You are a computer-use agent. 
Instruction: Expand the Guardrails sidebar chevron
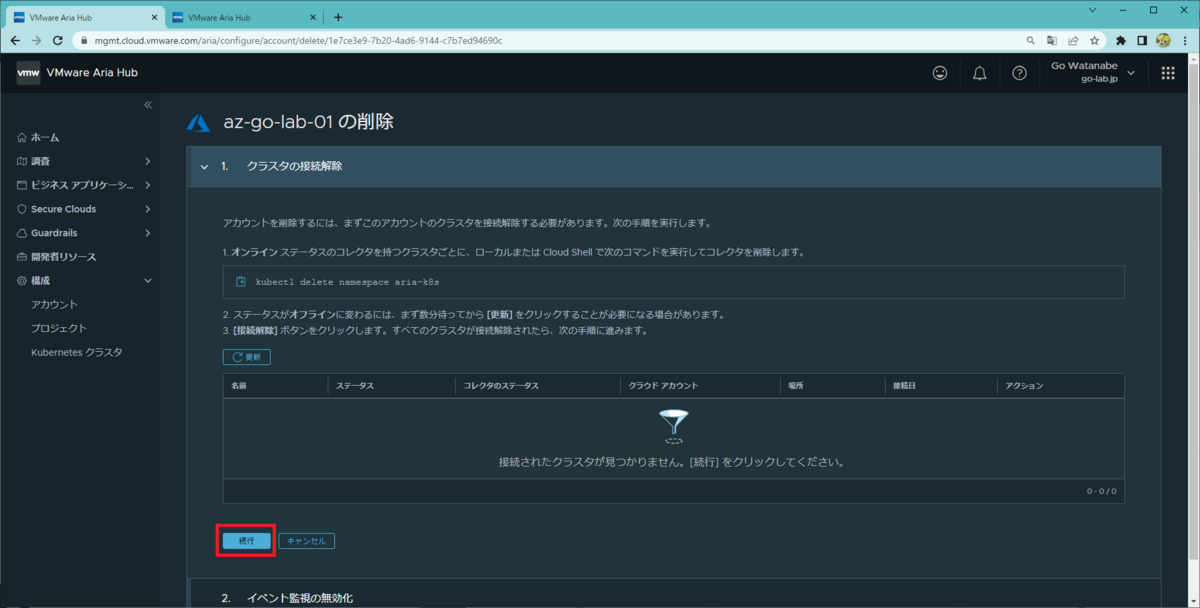coord(147,233)
